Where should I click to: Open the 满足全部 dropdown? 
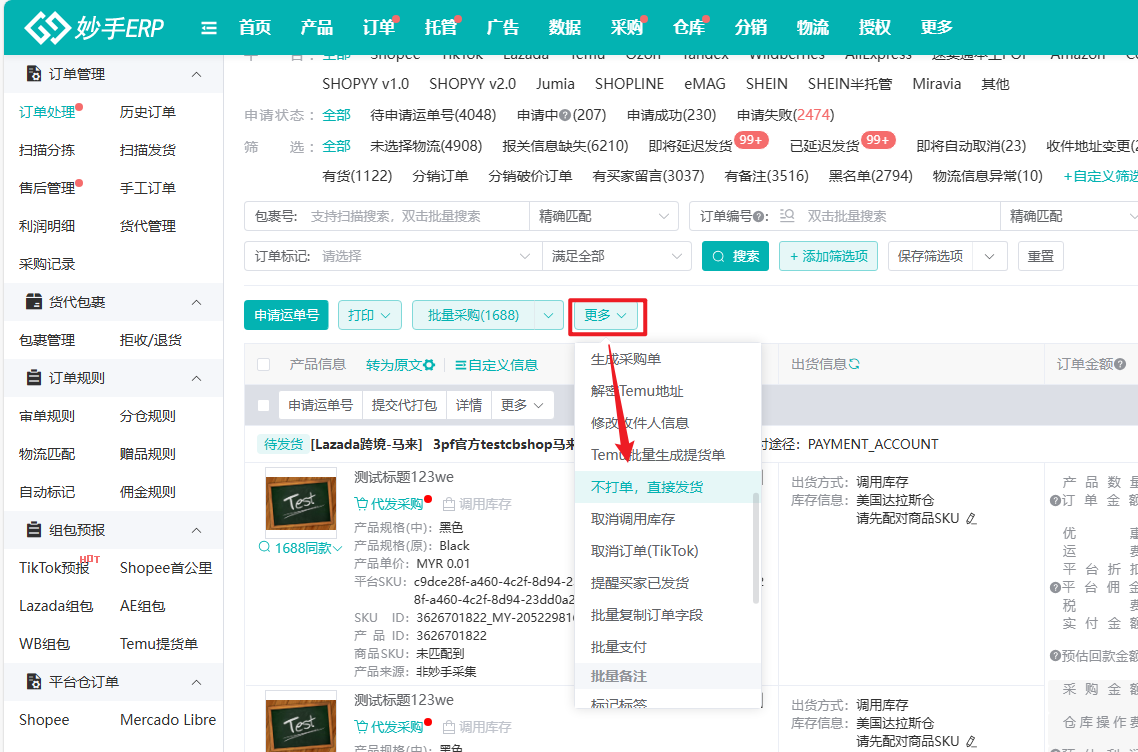pos(616,256)
